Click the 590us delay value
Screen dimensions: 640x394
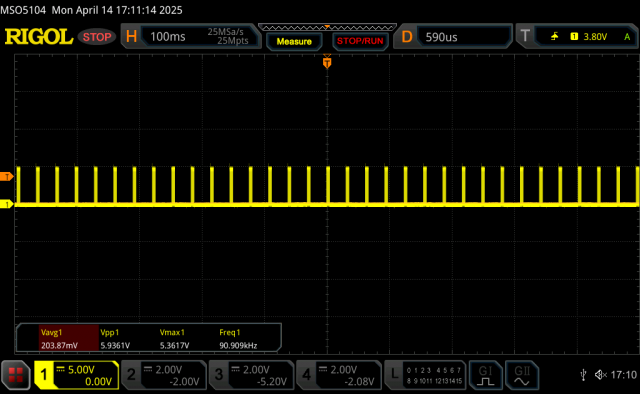pyautogui.click(x=441, y=37)
